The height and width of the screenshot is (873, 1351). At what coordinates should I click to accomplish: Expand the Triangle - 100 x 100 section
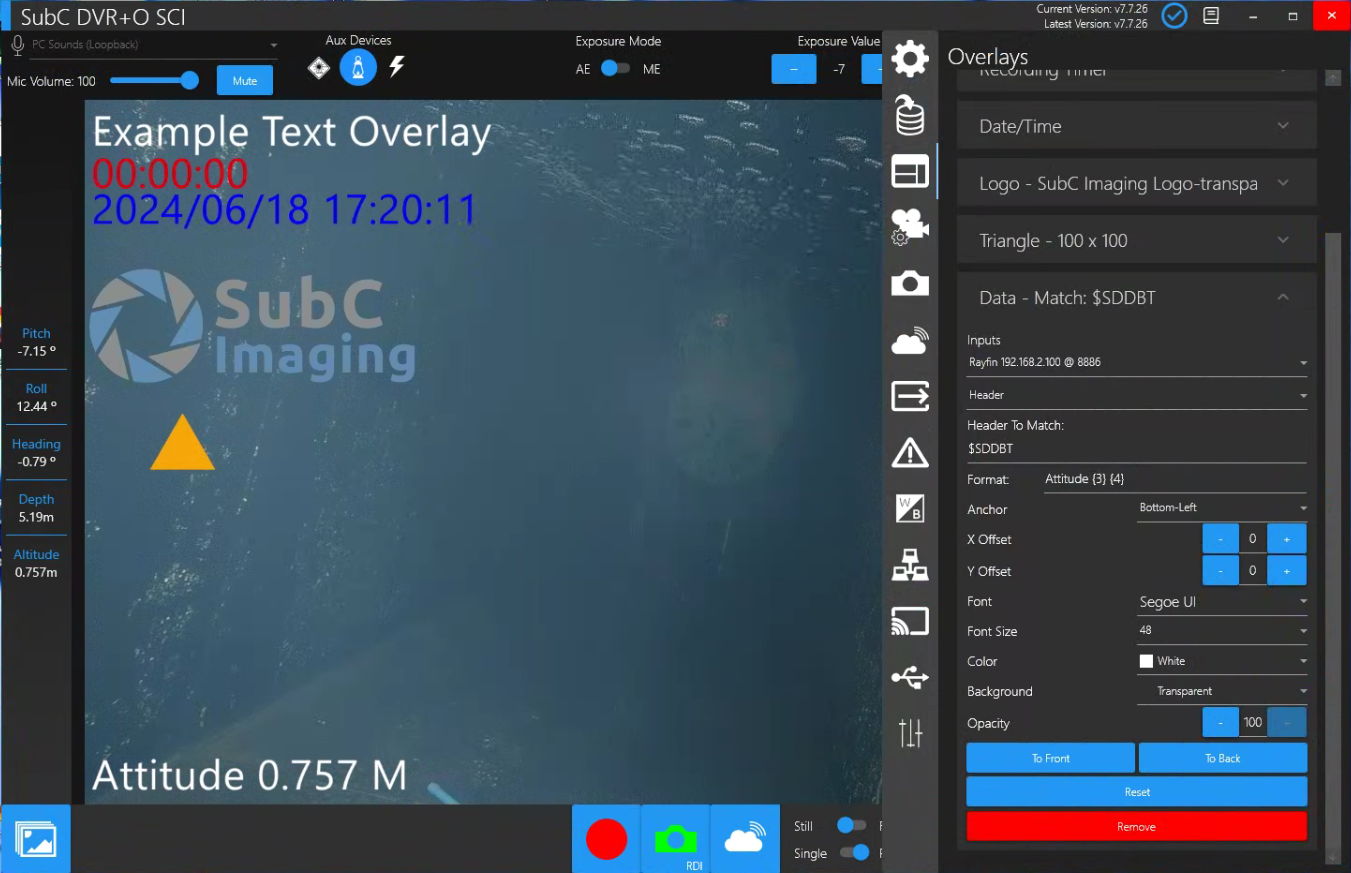1136,241
